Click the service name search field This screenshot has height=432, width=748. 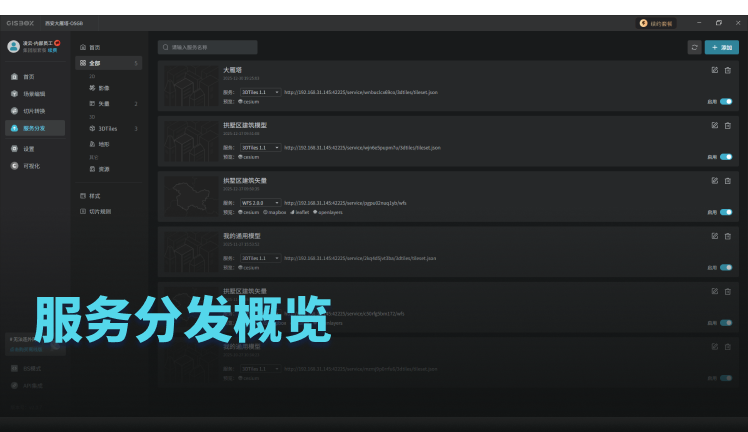tap(207, 47)
